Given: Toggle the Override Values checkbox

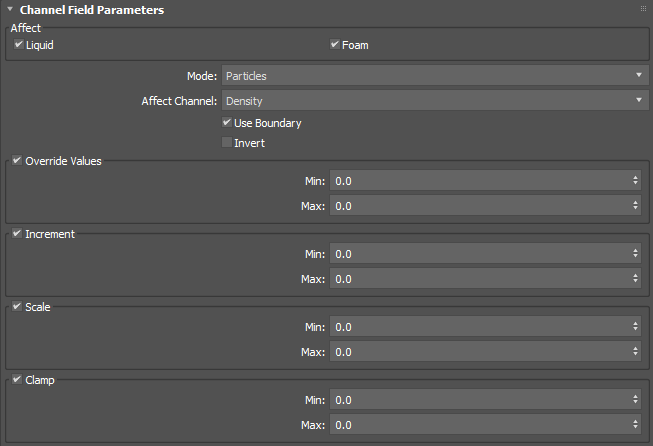Looking at the screenshot, I should tap(17, 161).
